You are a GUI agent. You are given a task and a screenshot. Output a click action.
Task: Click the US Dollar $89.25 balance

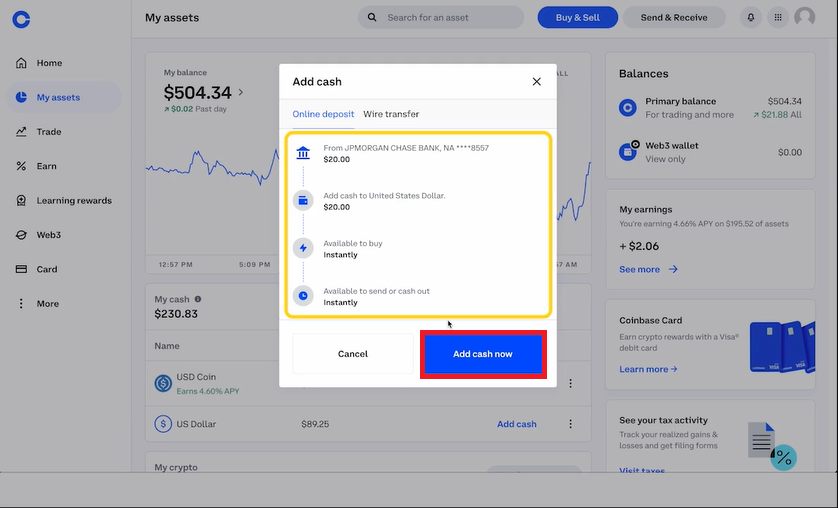pyautogui.click(x=315, y=424)
